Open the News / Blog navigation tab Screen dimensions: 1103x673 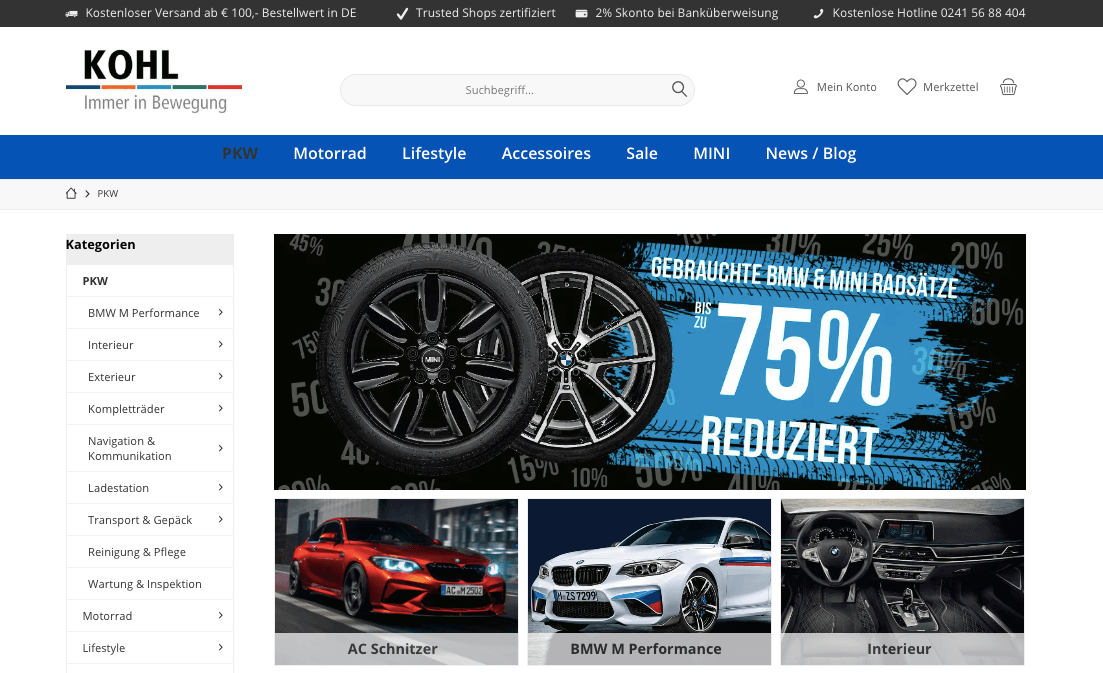point(810,153)
